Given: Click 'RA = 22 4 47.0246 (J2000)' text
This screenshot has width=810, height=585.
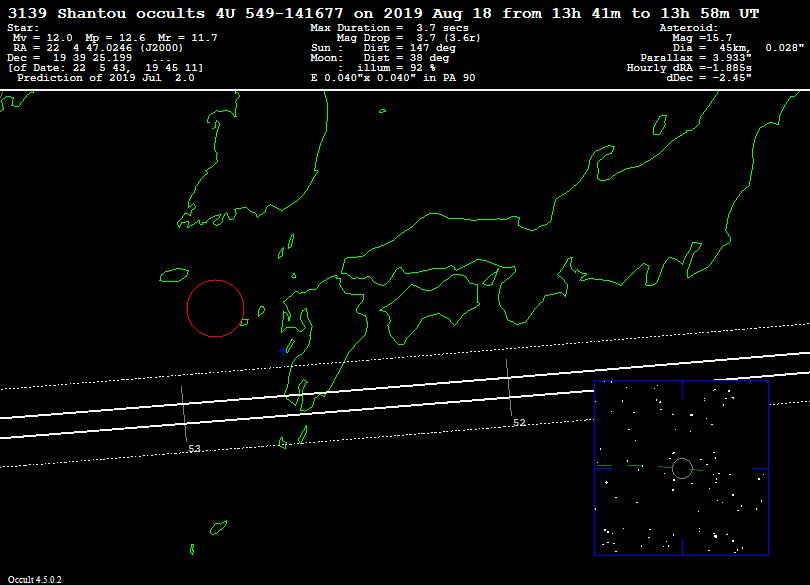Looking at the screenshot, I should tap(98, 48).
